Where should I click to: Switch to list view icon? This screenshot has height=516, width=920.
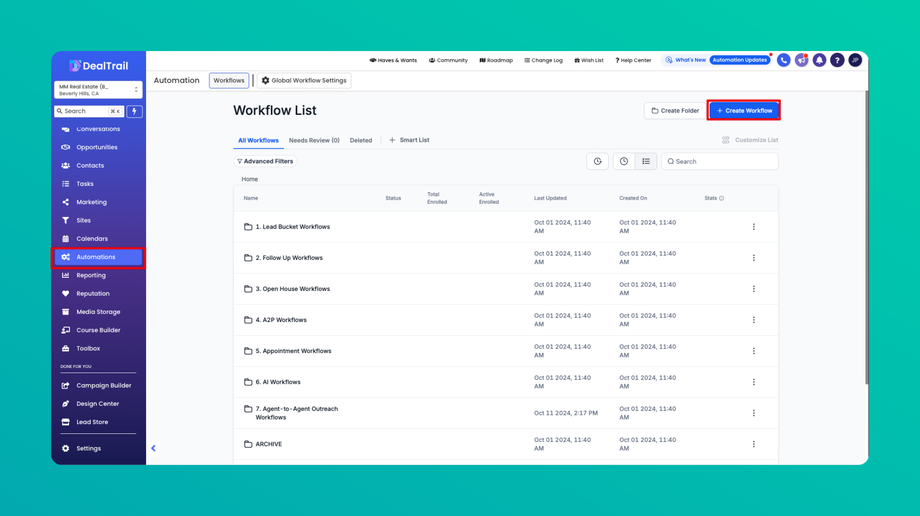click(646, 161)
